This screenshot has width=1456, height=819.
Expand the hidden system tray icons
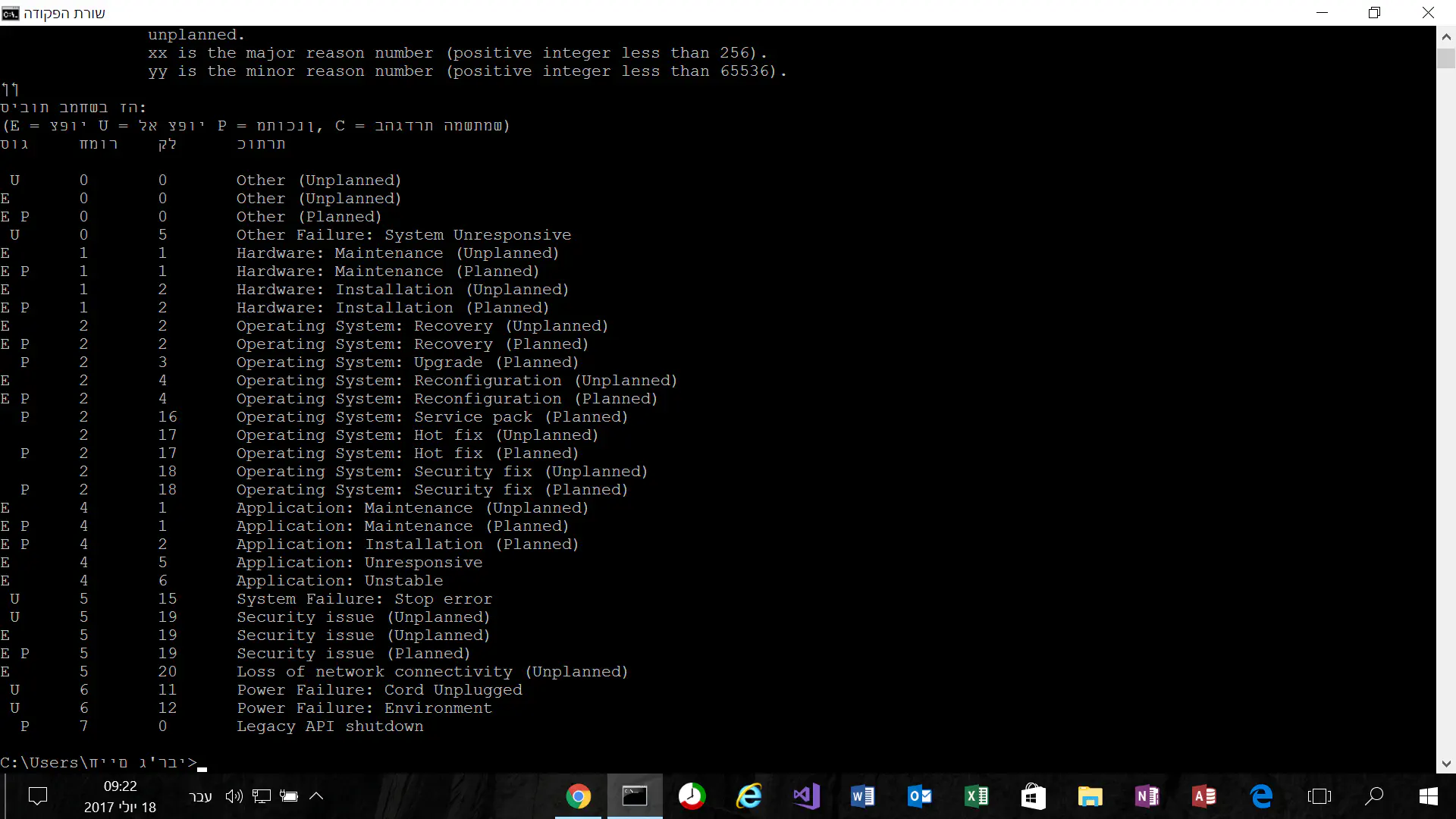click(316, 796)
